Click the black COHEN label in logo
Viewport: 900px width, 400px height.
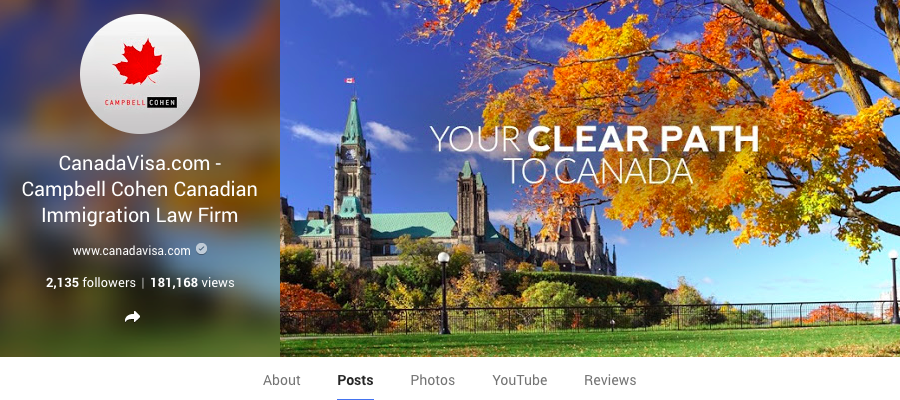[x=162, y=103]
